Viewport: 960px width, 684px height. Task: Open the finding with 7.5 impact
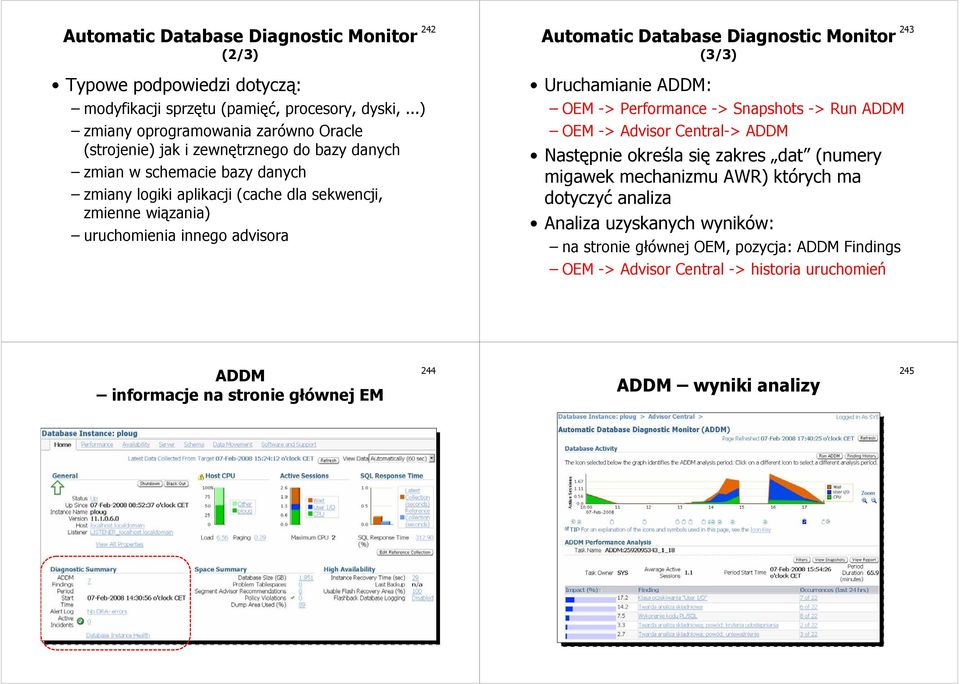pos(667,616)
